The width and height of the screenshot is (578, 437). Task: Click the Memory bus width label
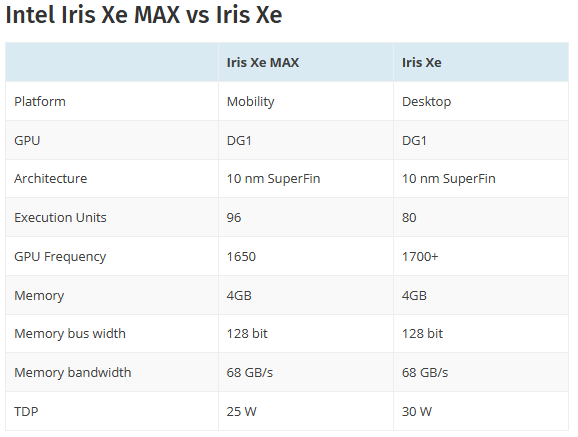70,334
